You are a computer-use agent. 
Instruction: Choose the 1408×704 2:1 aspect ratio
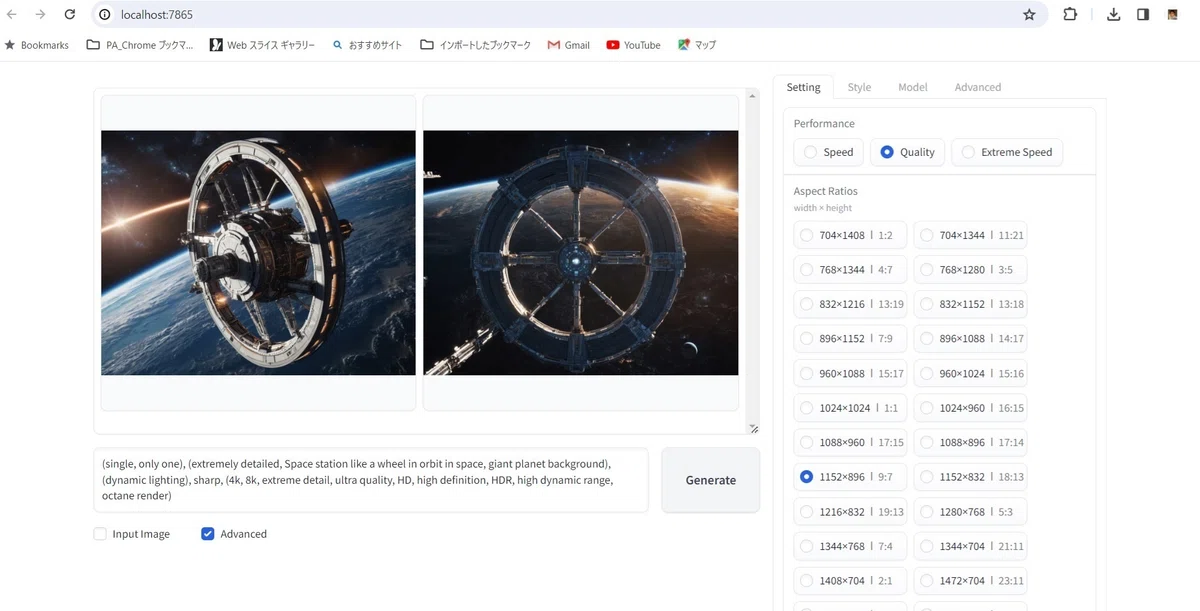[850, 580]
